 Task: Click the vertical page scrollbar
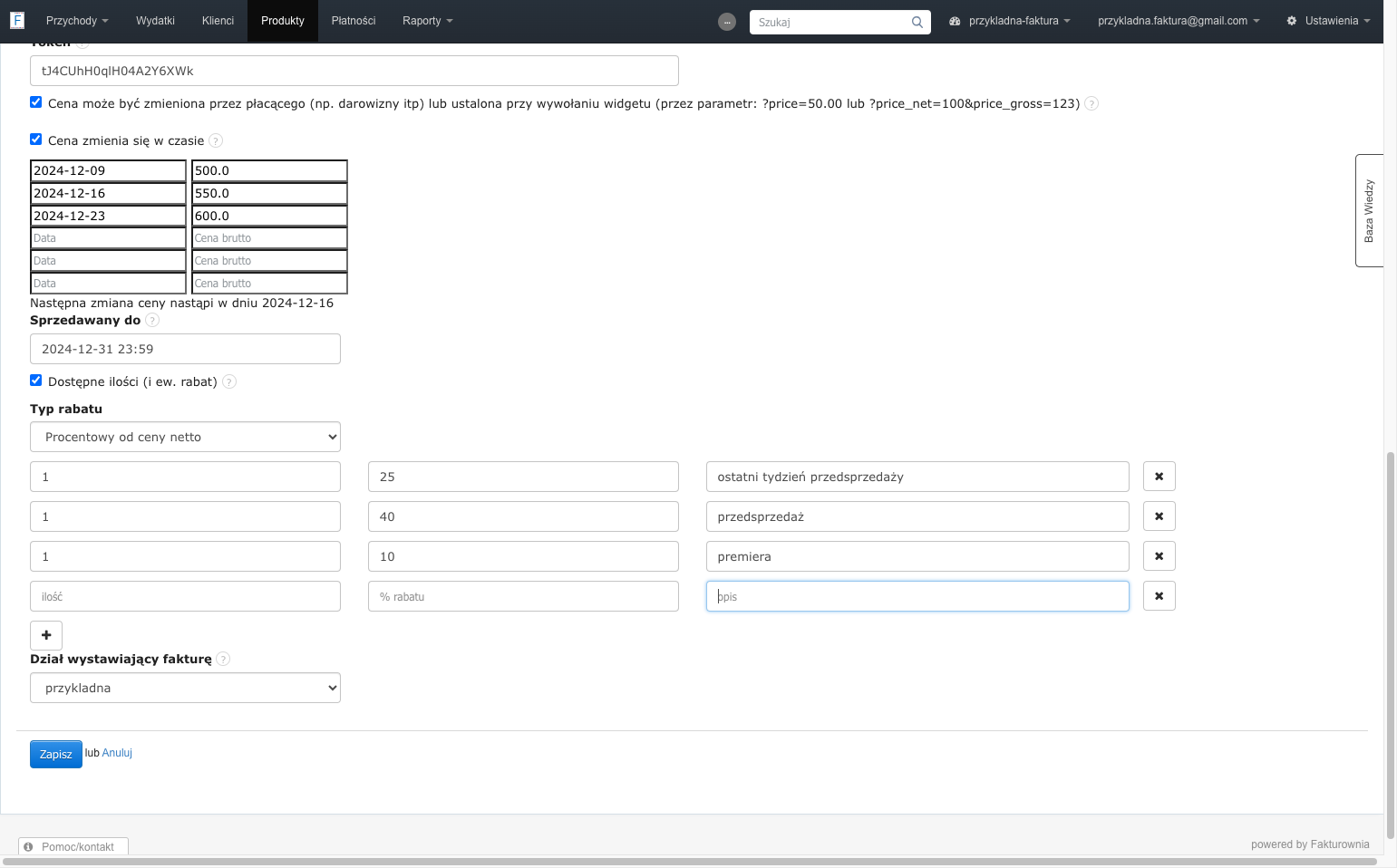tap(1391, 645)
